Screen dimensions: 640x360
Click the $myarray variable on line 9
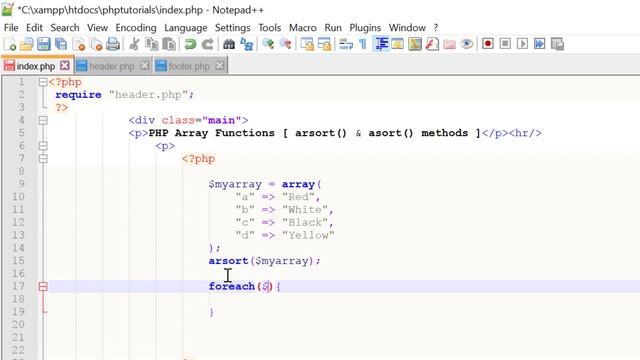235,184
